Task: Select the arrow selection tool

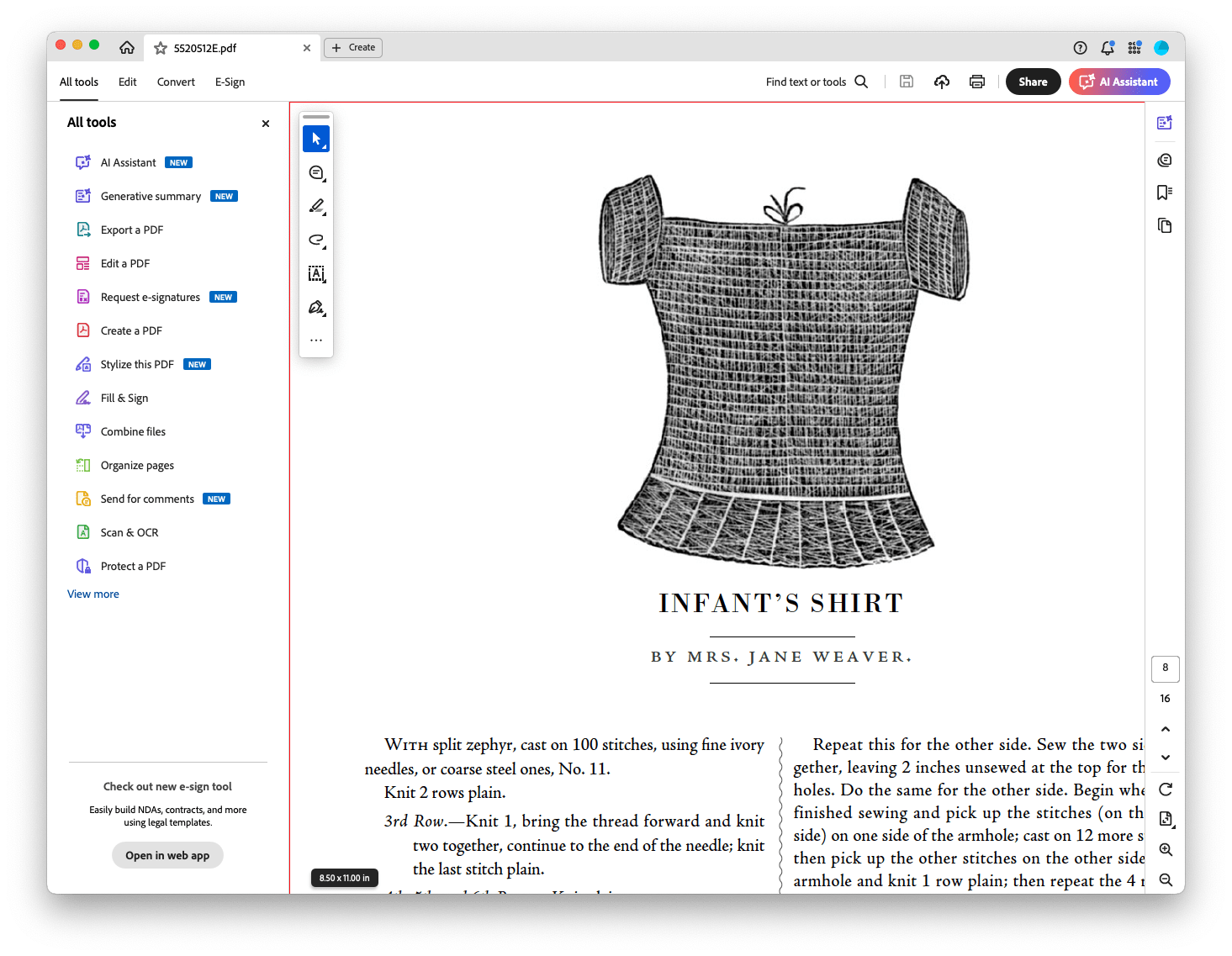Action: tap(316, 139)
